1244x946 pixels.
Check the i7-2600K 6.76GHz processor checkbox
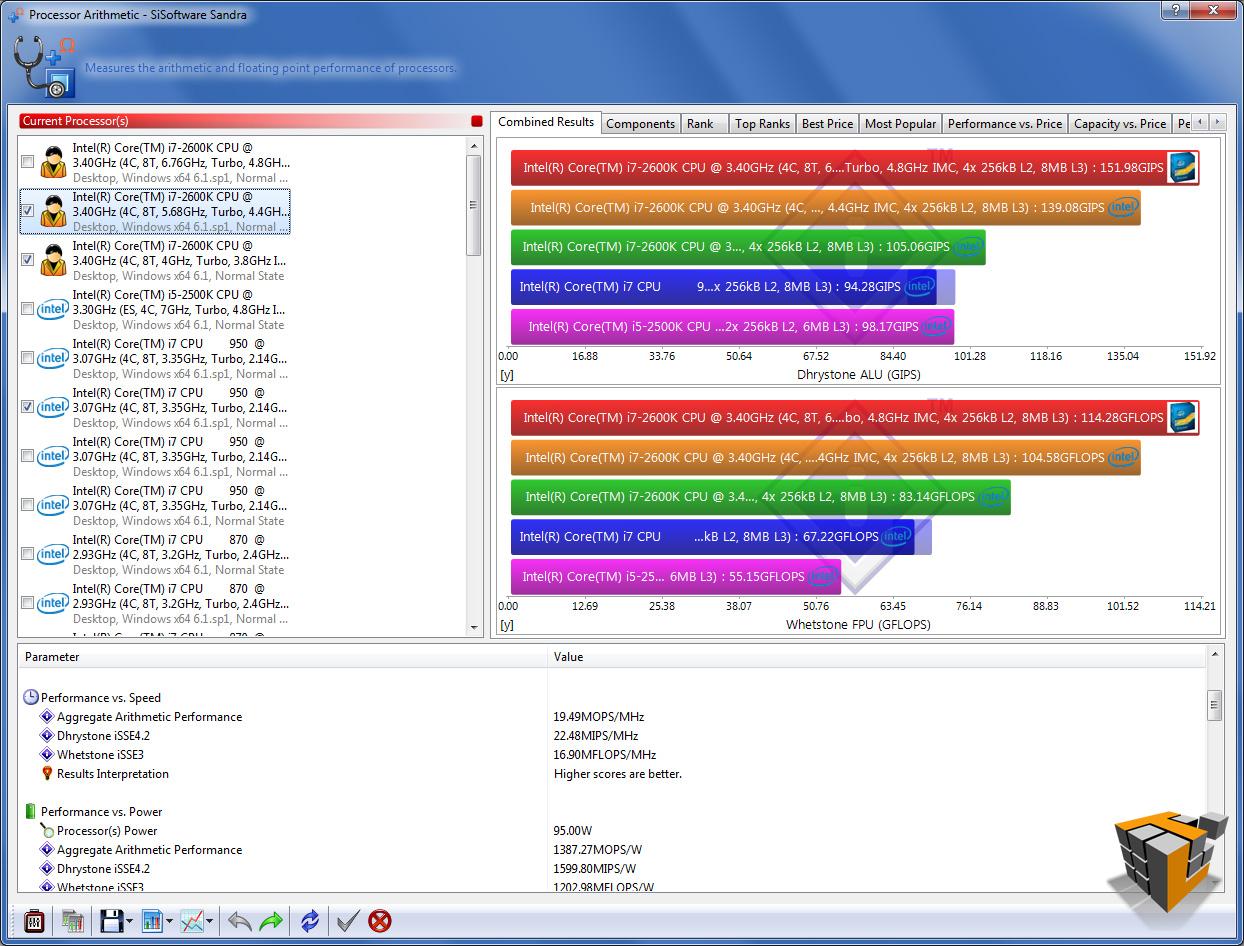point(28,162)
